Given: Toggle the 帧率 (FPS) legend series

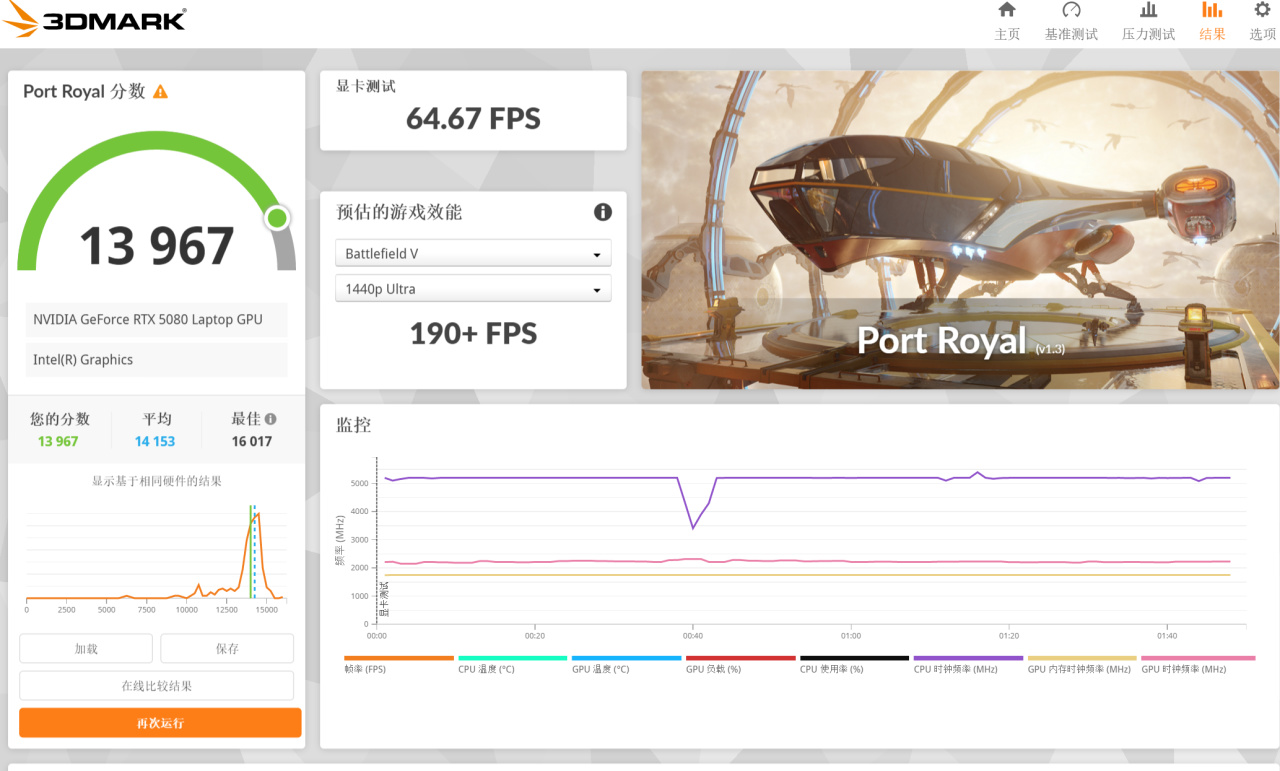Looking at the screenshot, I should coord(399,664).
